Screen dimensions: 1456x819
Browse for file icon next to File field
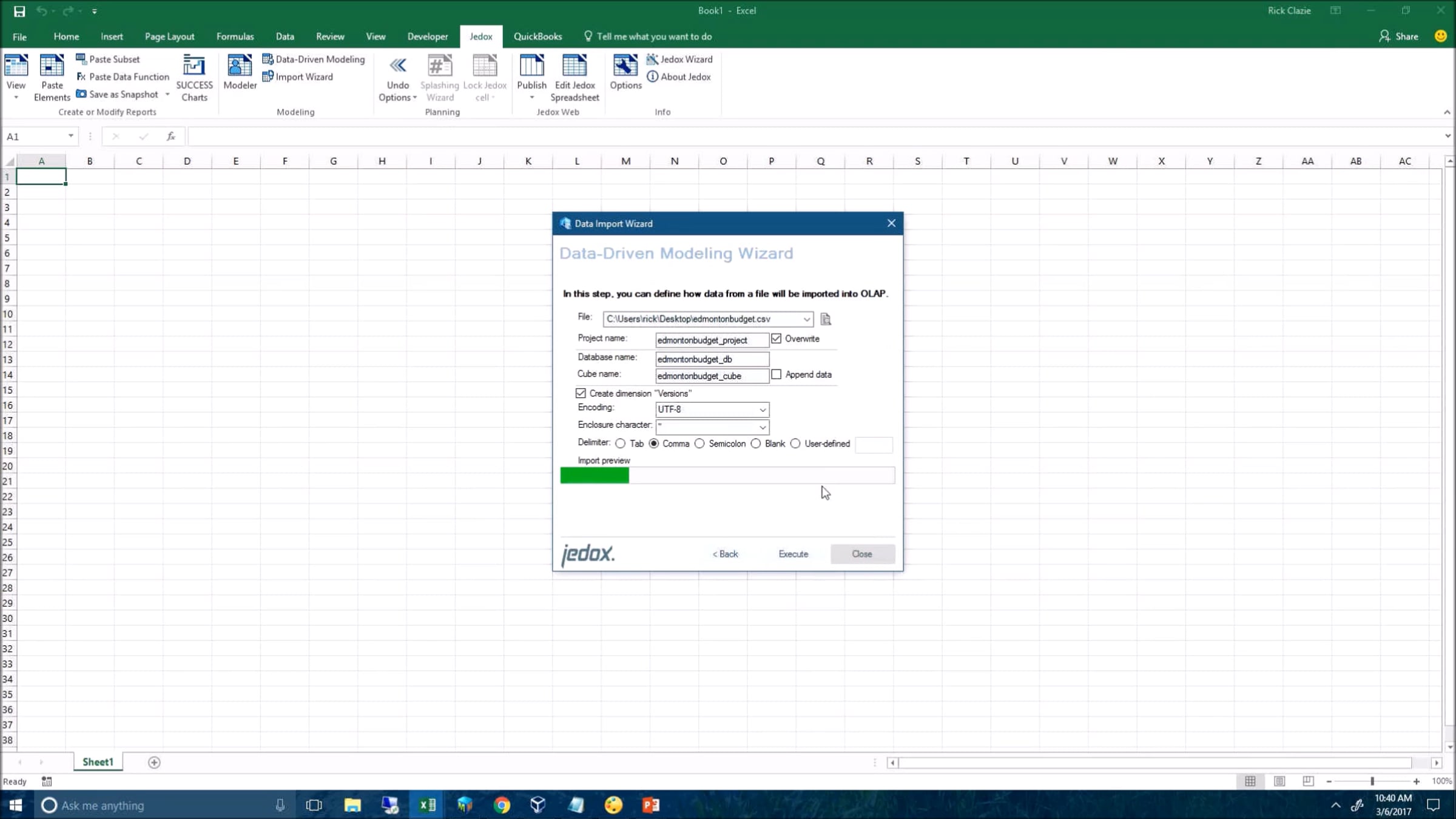click(x=826, y=319)
